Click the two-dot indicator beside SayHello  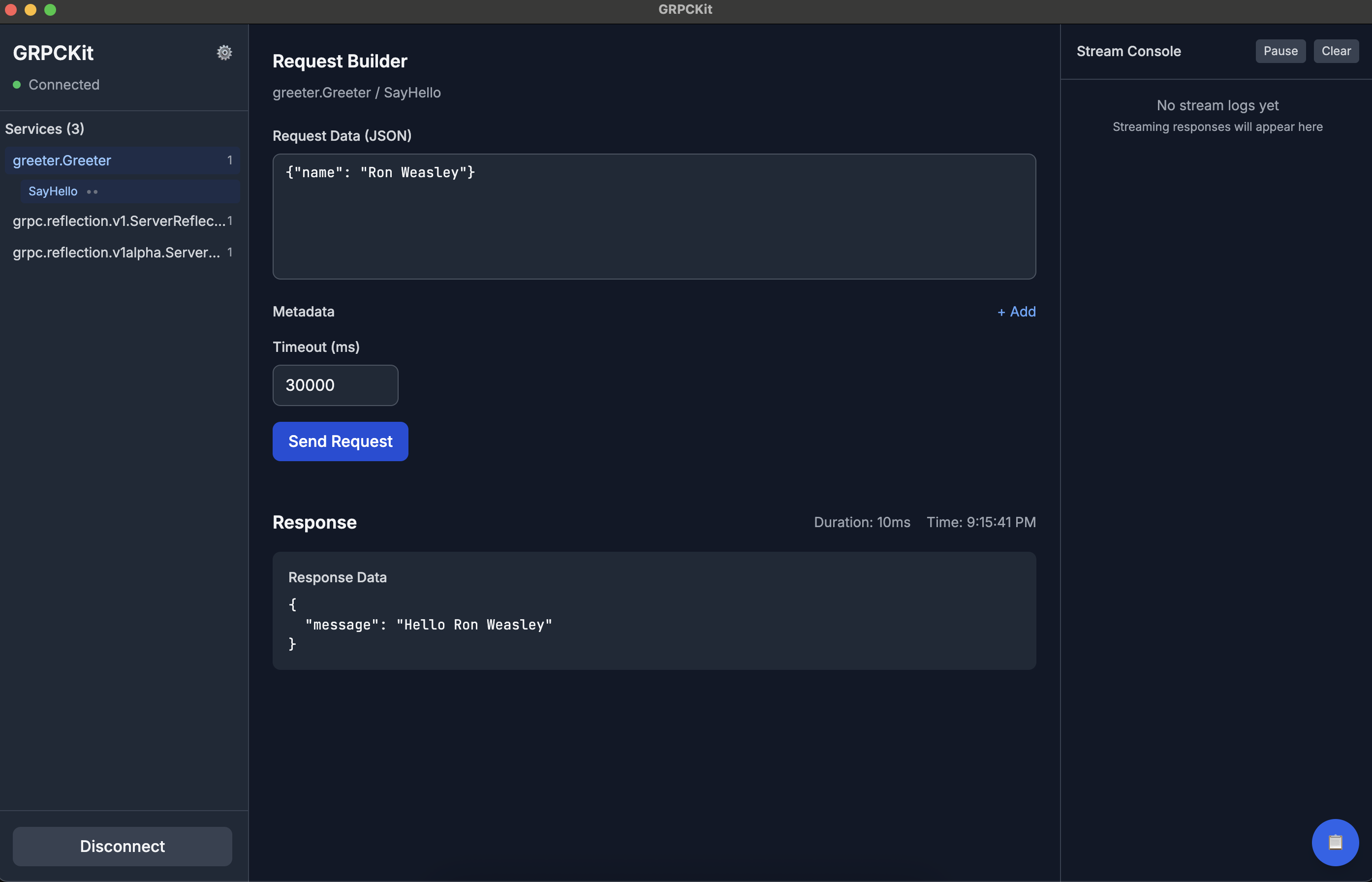pyautogui.click(x=92, y=192)
